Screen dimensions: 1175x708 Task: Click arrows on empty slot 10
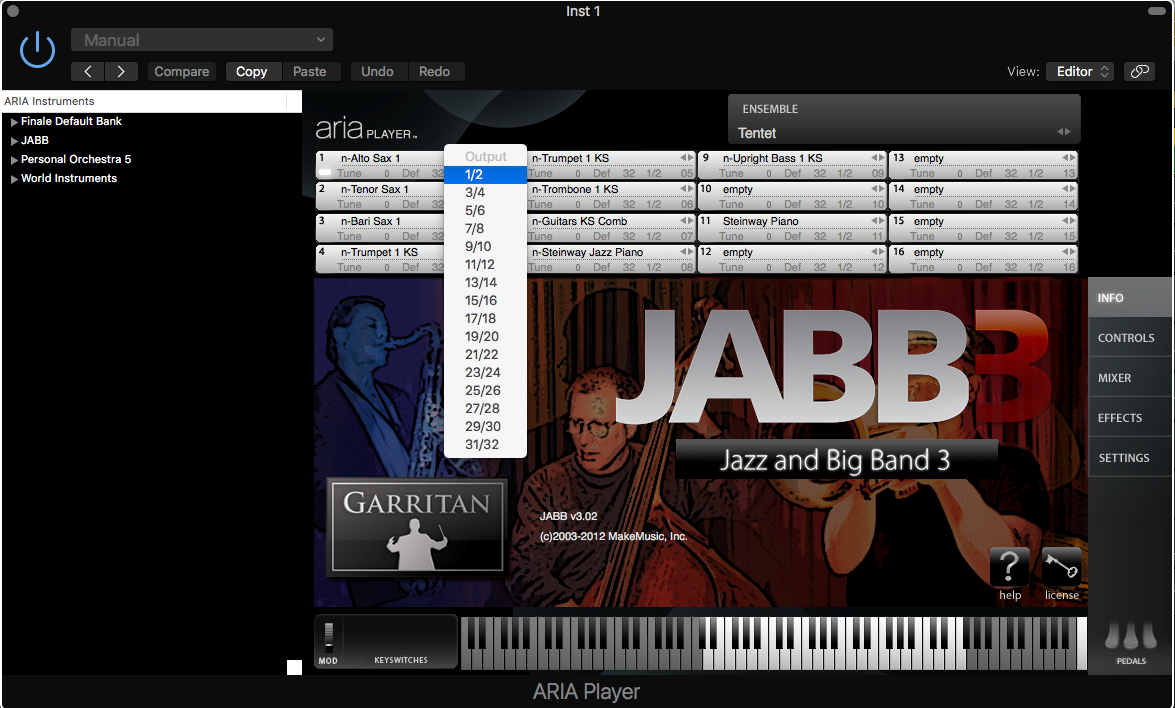[x=878, y=190]
